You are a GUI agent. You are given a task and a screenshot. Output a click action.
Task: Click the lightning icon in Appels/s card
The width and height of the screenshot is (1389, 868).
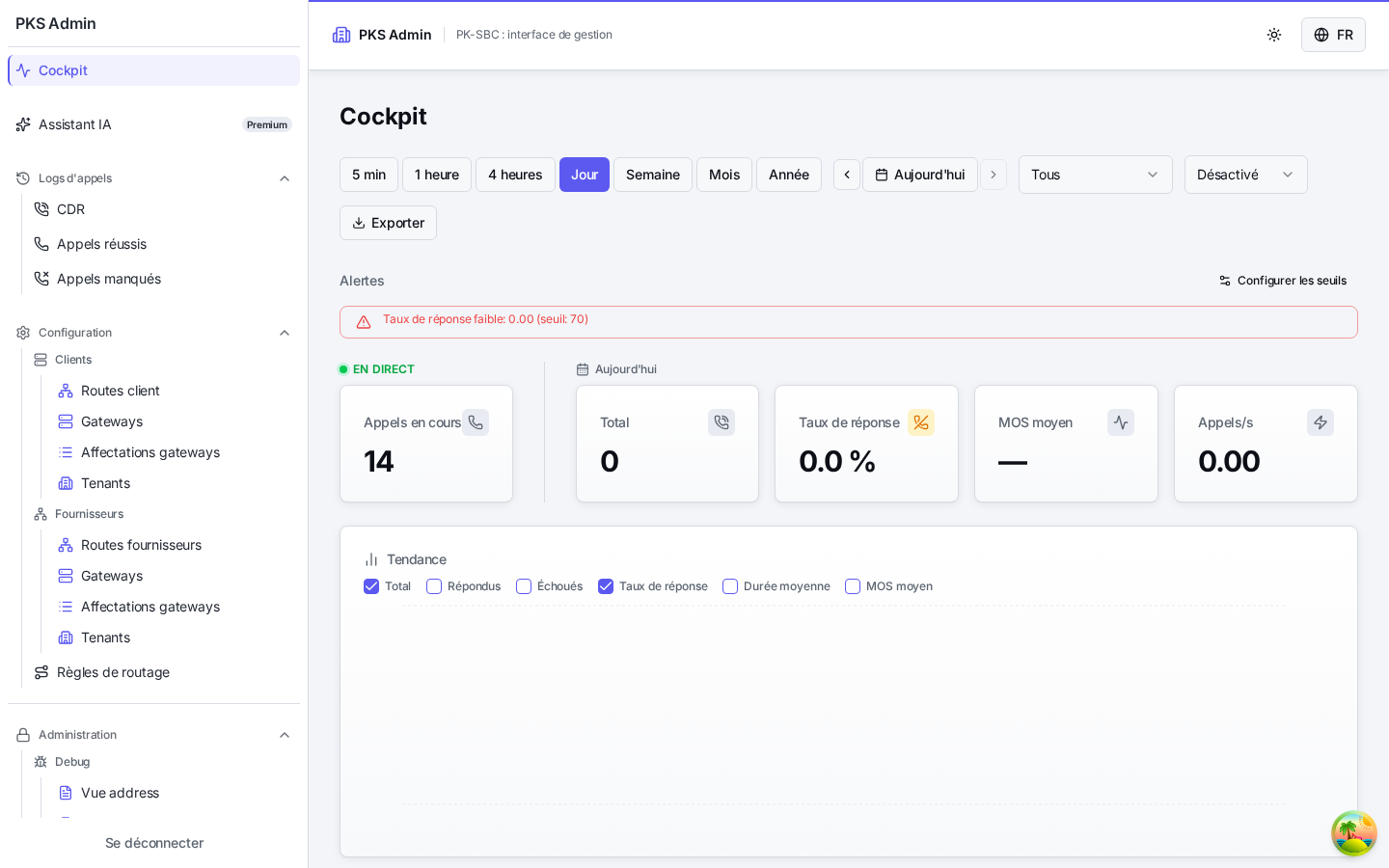(x=1321, y=422)
